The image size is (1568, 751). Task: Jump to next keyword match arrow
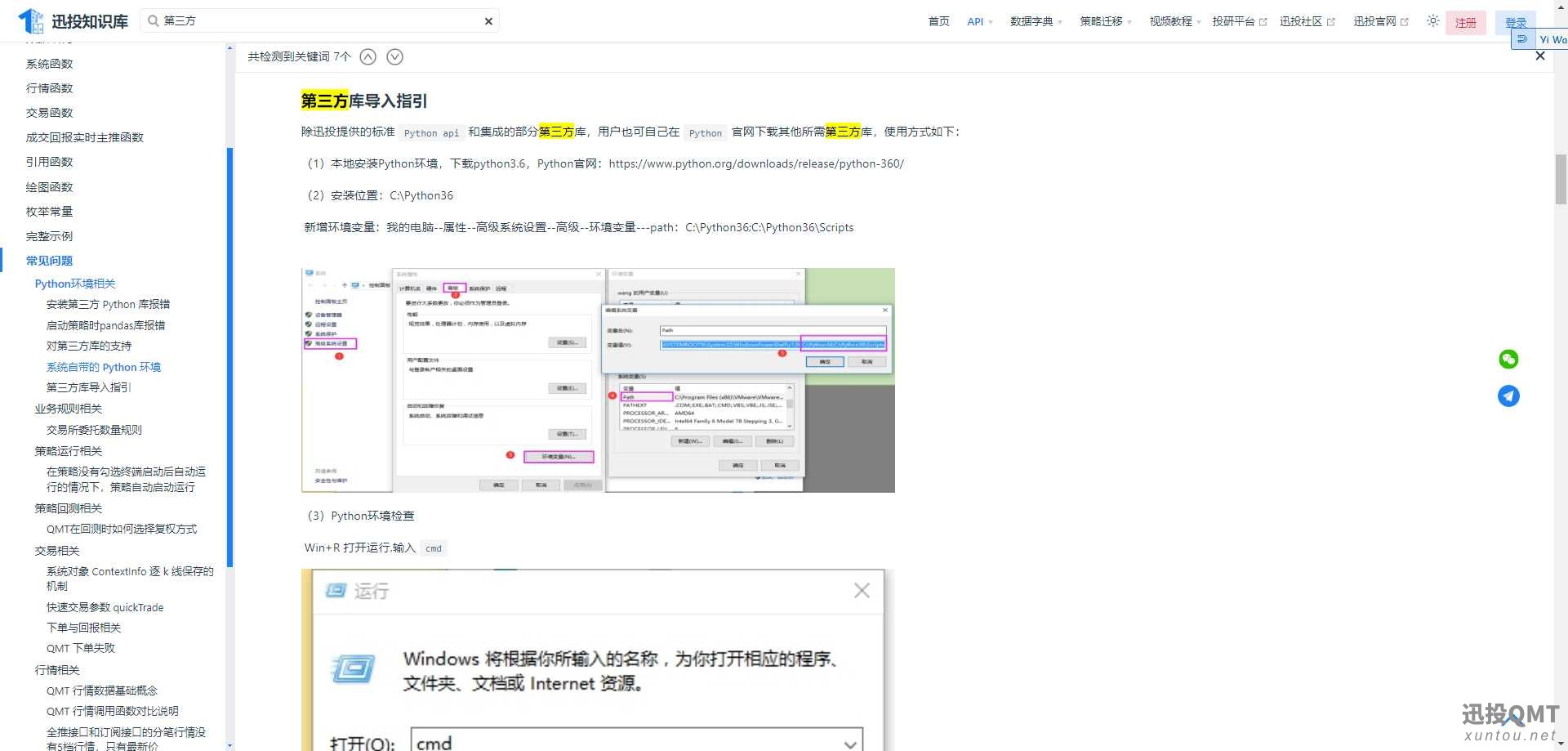pyautogui.click(x=394, y=56)
